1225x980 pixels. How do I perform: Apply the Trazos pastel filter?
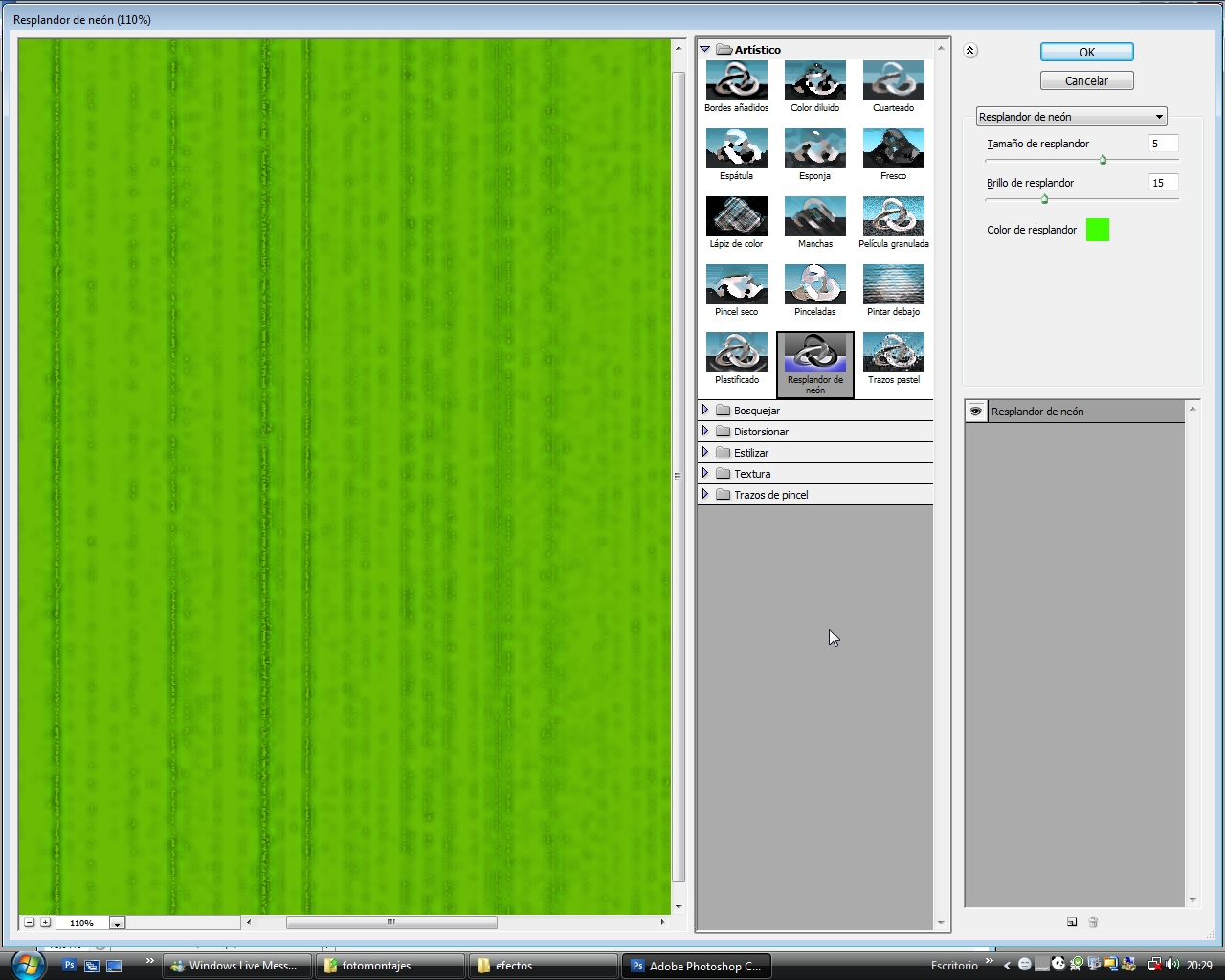point(893,352)
